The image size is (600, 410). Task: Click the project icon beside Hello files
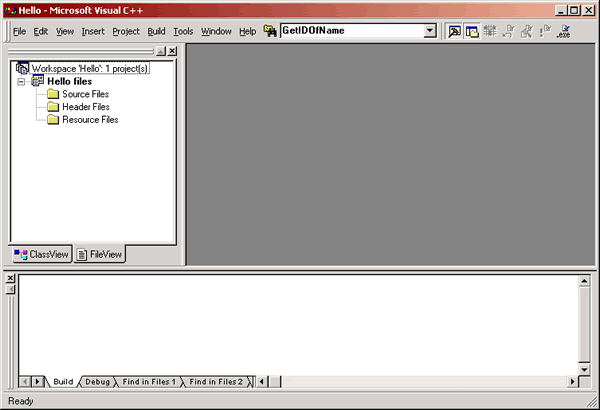click(x=38, y=81)
